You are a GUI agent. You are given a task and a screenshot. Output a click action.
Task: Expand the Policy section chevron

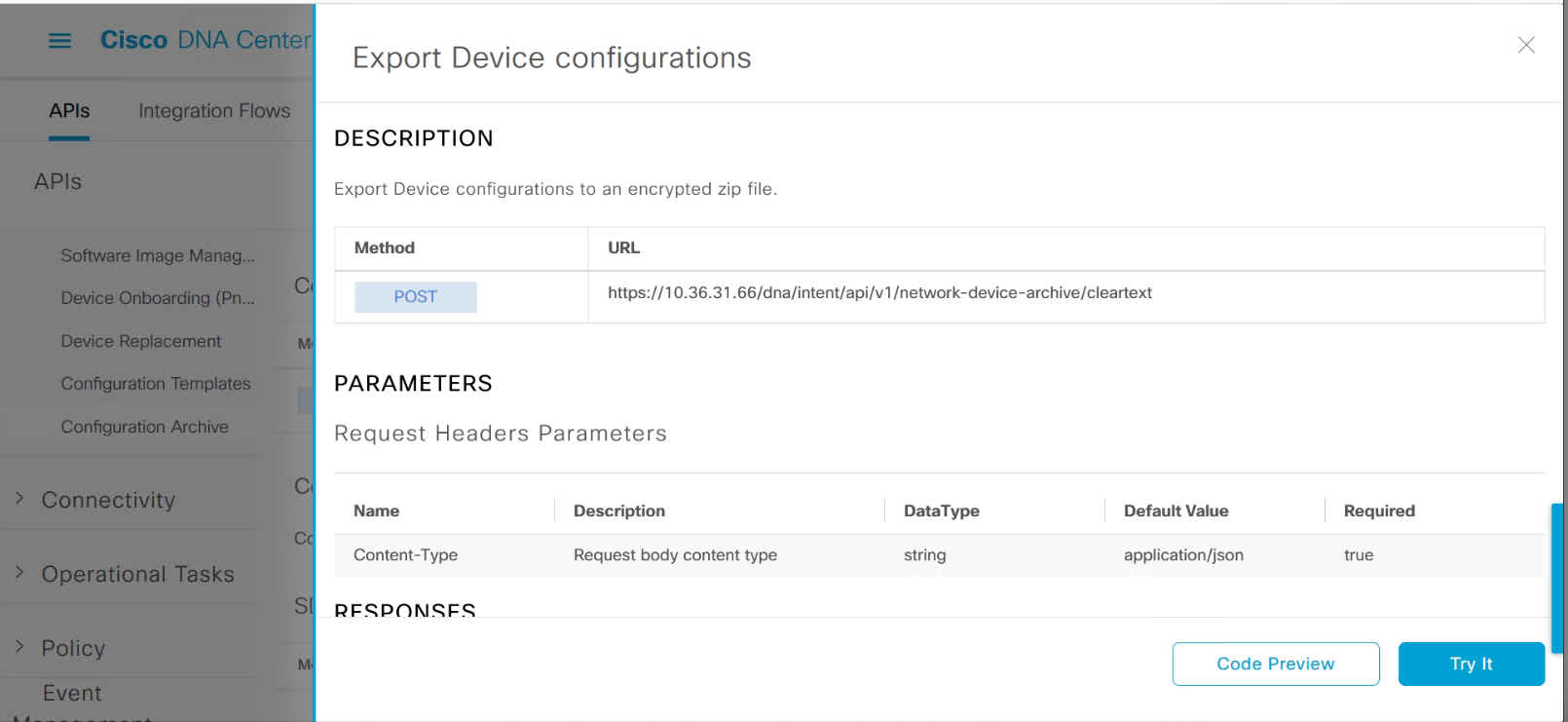(19, 646)
